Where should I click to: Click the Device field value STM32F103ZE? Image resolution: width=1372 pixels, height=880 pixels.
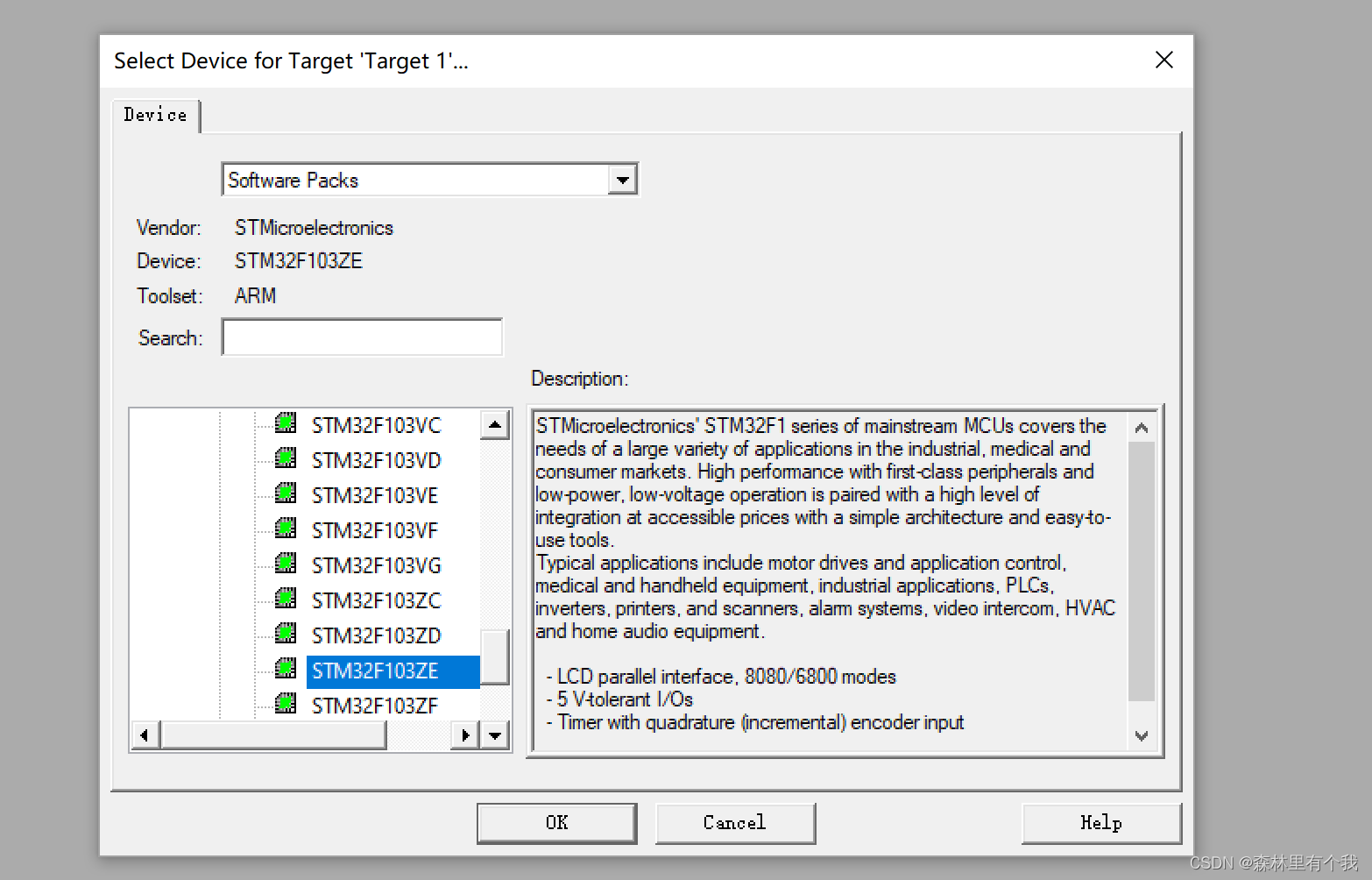pyautogui.click(x=298, y=261)
